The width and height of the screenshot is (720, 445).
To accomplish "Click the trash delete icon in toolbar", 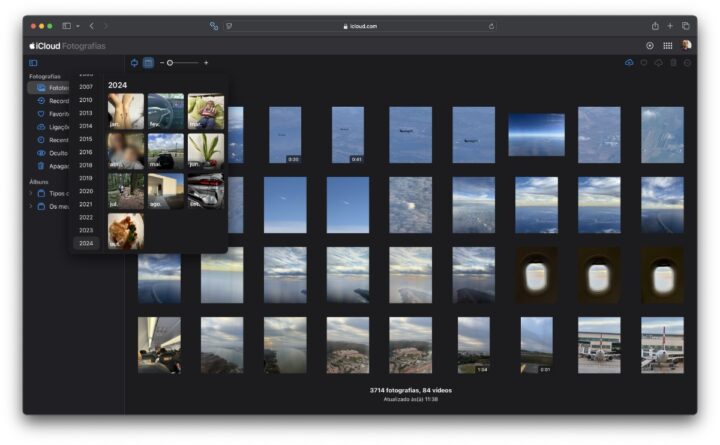I will tap(673, 62).
